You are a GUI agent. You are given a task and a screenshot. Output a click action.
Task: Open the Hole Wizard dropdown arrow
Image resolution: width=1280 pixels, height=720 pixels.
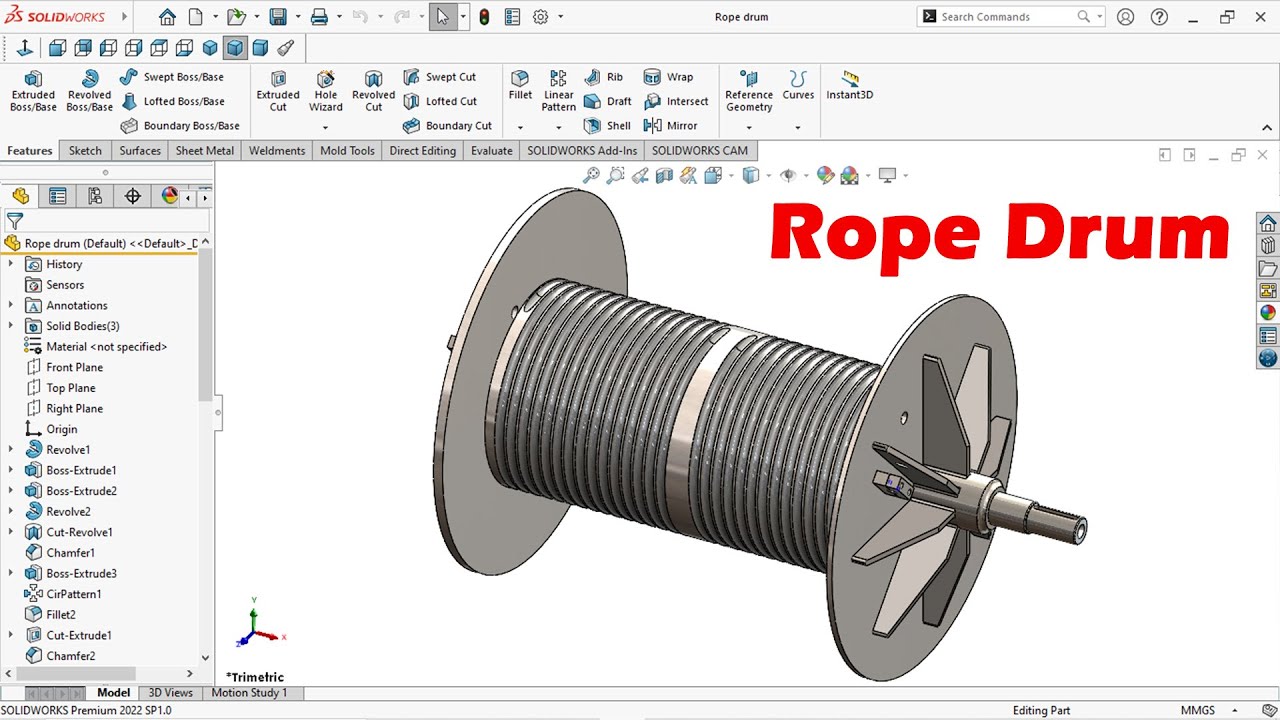point(325,128)
